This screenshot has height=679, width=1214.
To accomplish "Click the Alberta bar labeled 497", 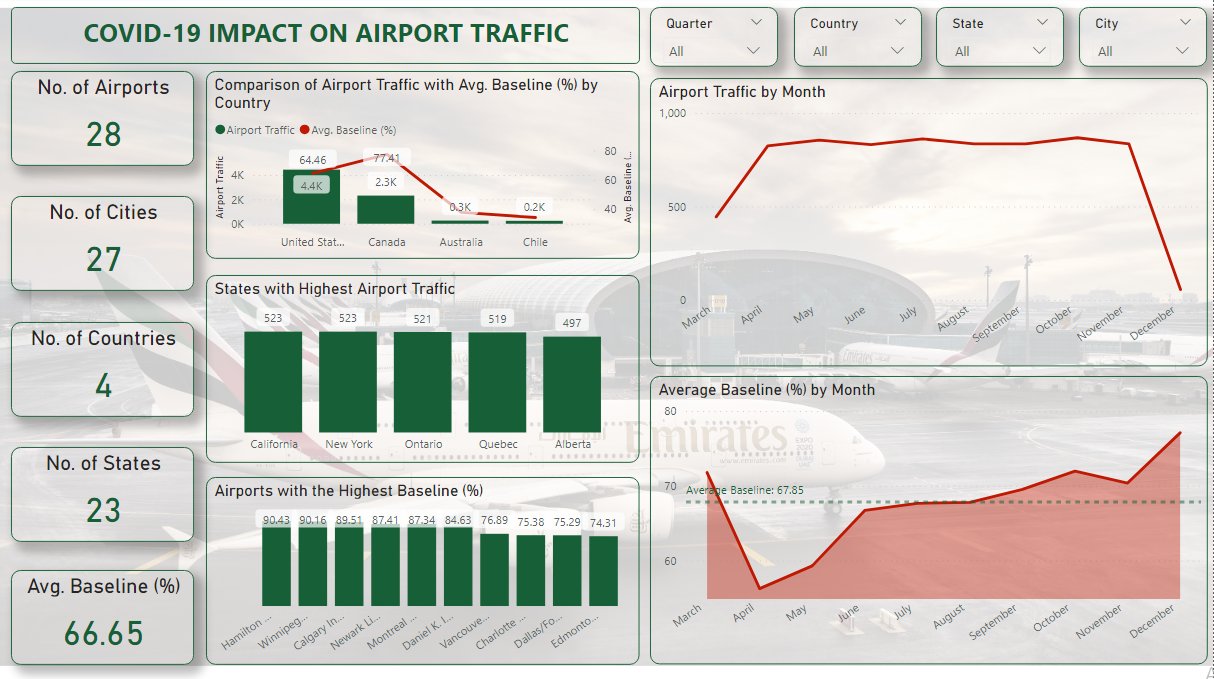I will (572, 385).
